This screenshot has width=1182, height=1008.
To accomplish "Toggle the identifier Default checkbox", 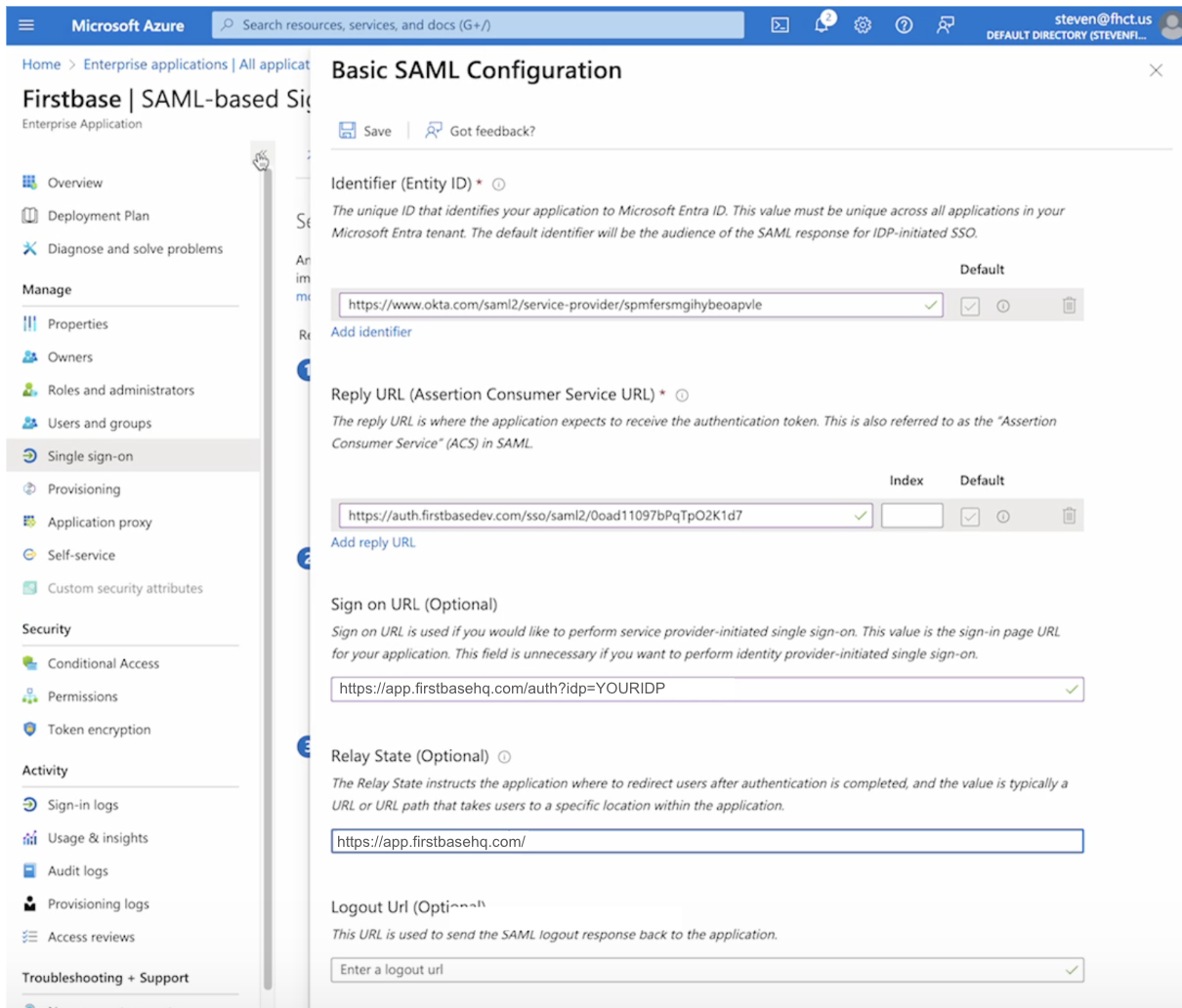I will point(970,306).
